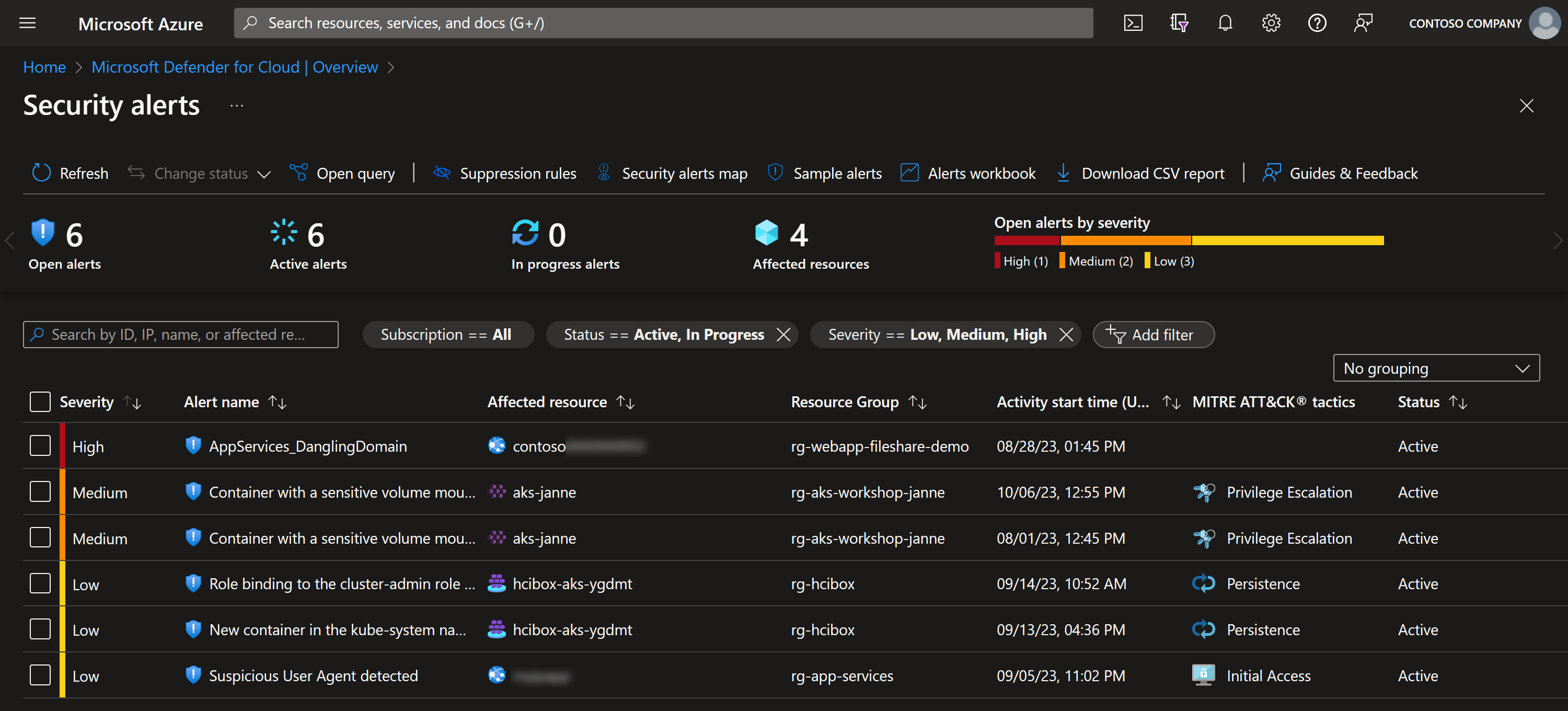
Task: Open directories and subscriptions filter icon
Action: pyautogui.click(x=1179, y=23)
